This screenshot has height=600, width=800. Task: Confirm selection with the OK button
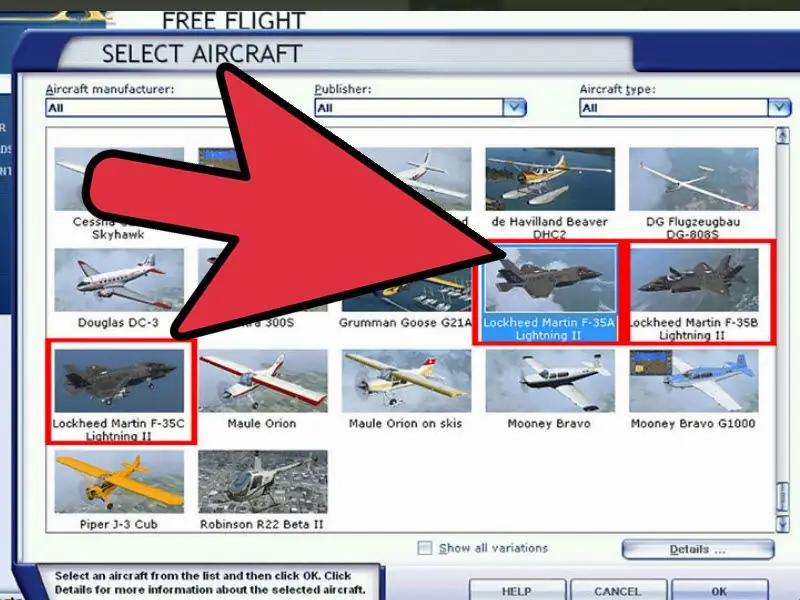point(719,591)
